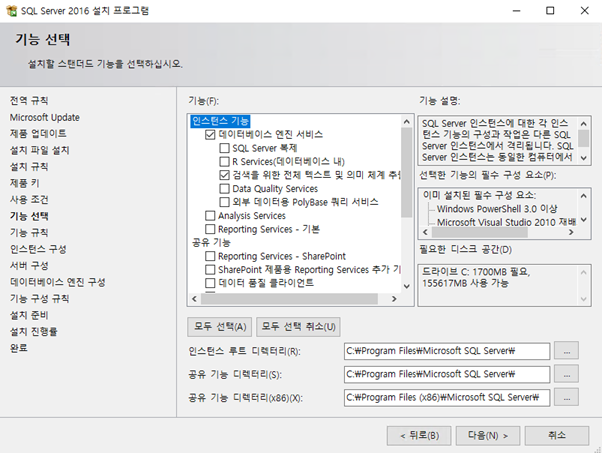Viewport: 602px width, 453px height.
Task: Click the 기능 규칙 step in sidebar
Action: click(x=29, y=233)
